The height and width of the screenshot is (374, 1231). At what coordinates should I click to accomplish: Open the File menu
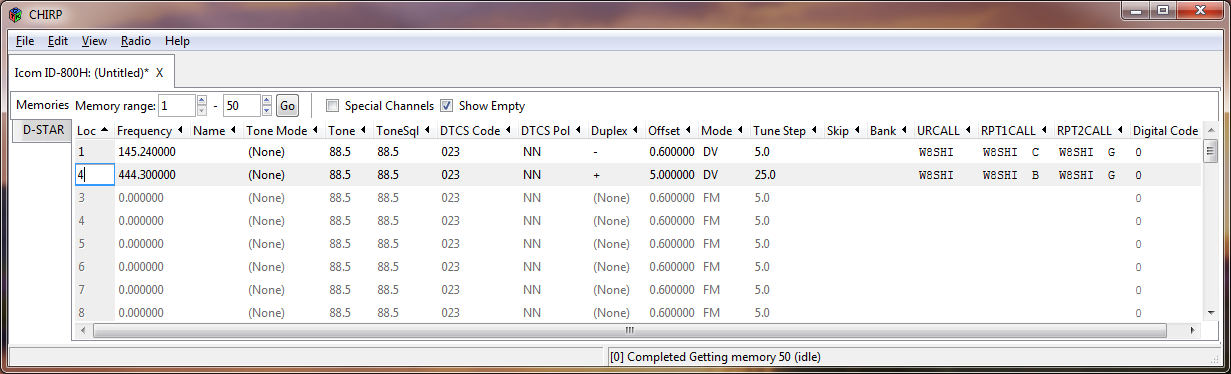25,41
